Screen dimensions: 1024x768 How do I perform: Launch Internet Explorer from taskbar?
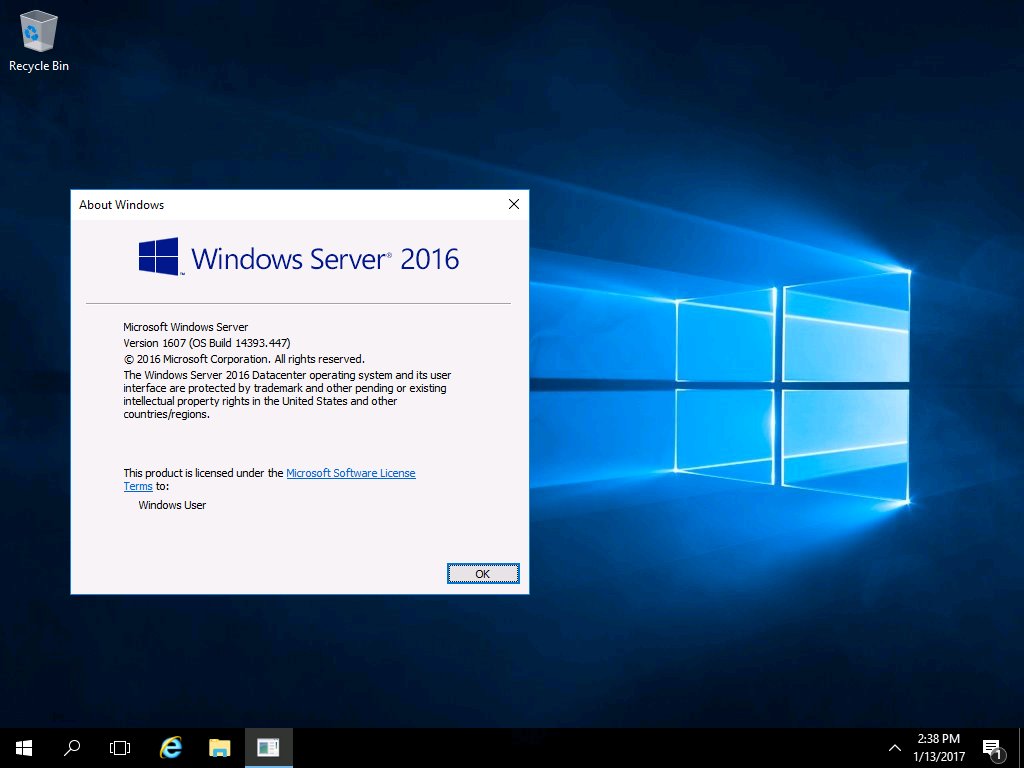(x=170, y=748)
